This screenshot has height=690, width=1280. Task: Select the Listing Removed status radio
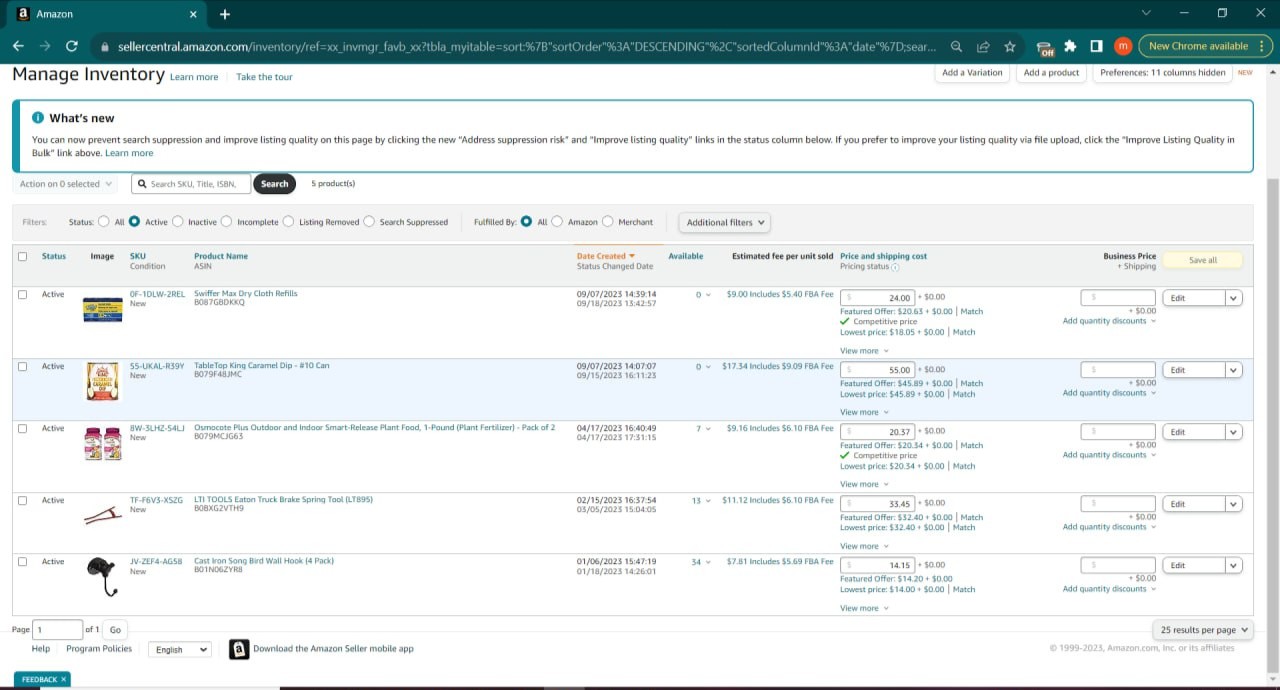pyautogui.click(x=289, y=222)
